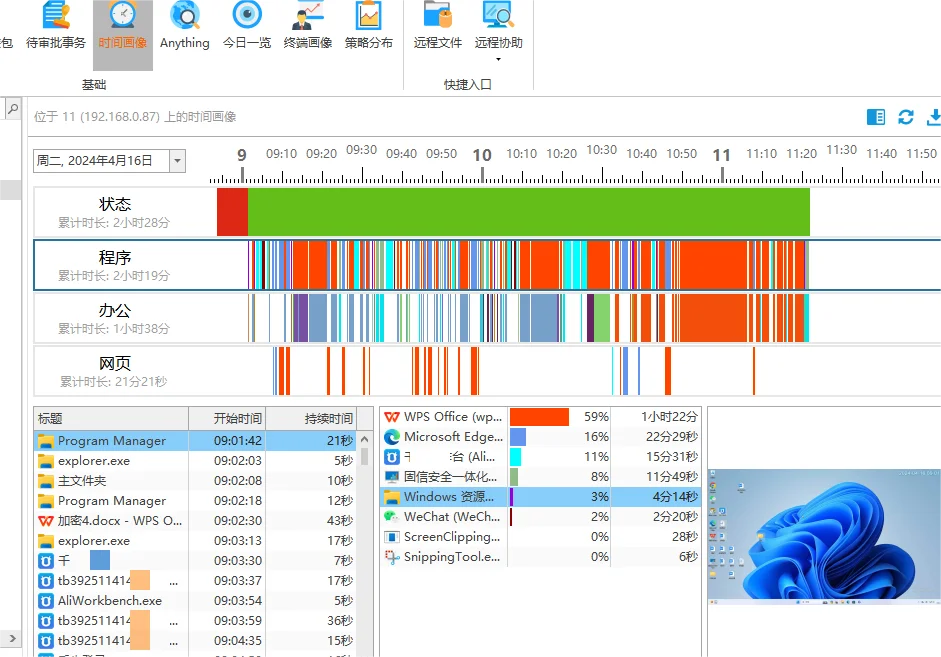The height and width of the screenshot is (657, 941).
Task: Click the orange 59% usage bar
Action: pyautogui.click(x=540, y=416)
